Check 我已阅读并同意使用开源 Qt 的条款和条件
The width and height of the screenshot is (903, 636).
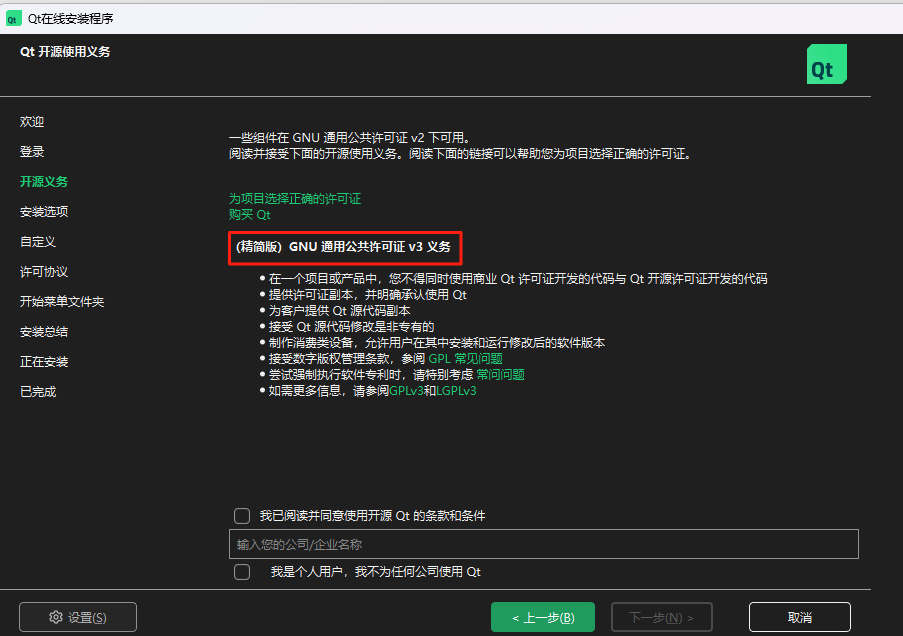click(x=242, y=516)
